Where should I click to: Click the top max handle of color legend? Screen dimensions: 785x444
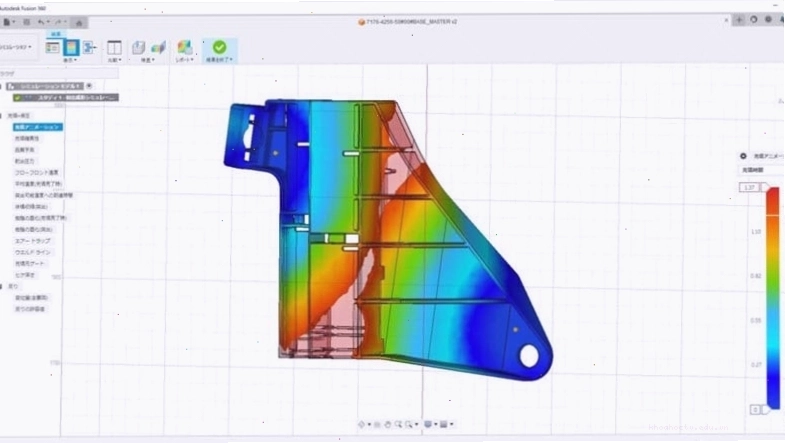(766, 187)
